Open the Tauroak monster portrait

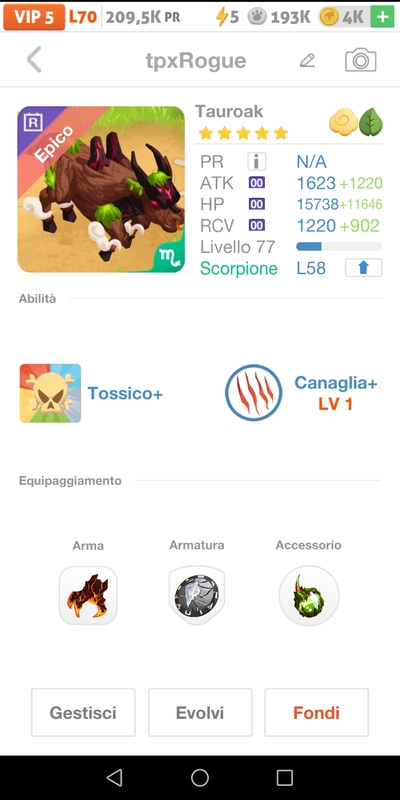(x=101, y=189)
